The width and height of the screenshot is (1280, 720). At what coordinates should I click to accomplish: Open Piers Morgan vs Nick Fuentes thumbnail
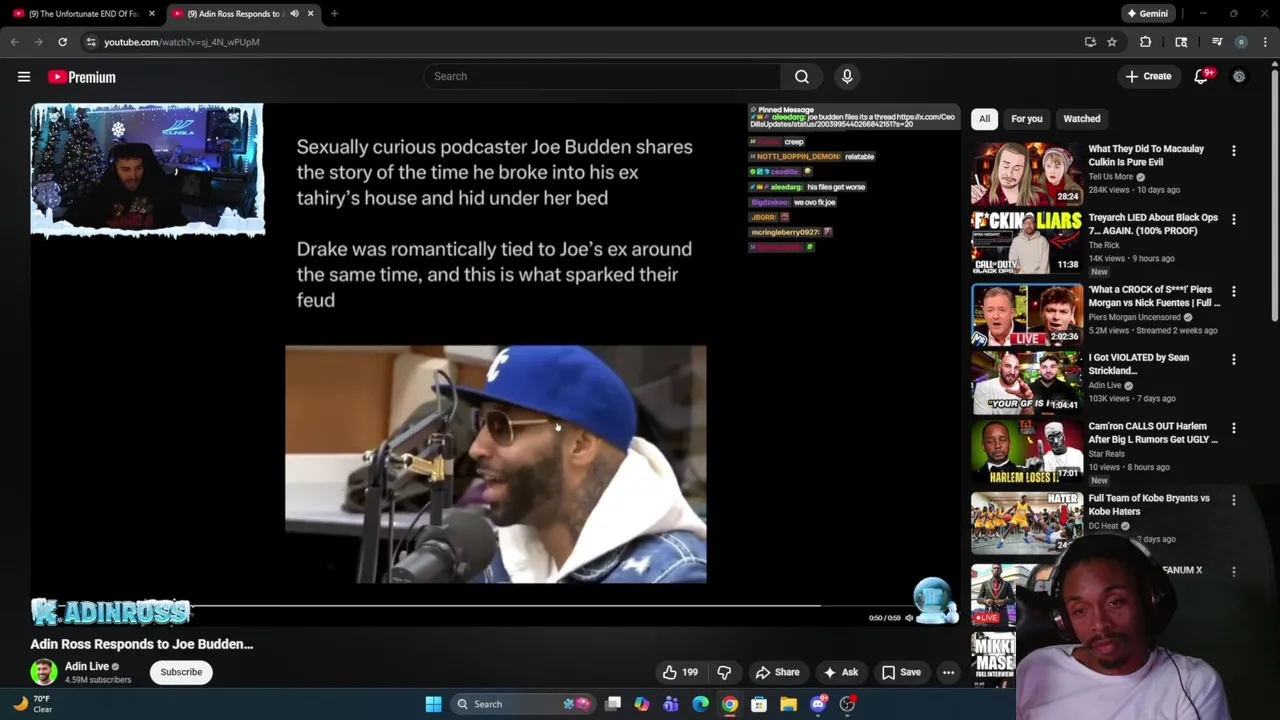tap(1026, 313)
